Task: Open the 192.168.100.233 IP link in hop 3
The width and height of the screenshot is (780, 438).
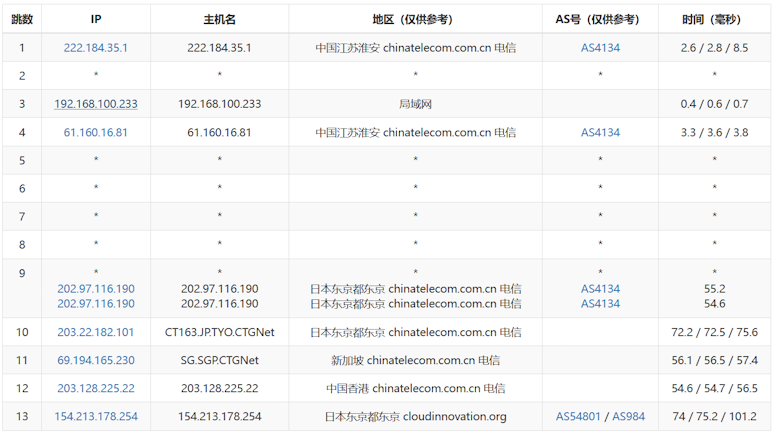Action: tap(96, 104)
